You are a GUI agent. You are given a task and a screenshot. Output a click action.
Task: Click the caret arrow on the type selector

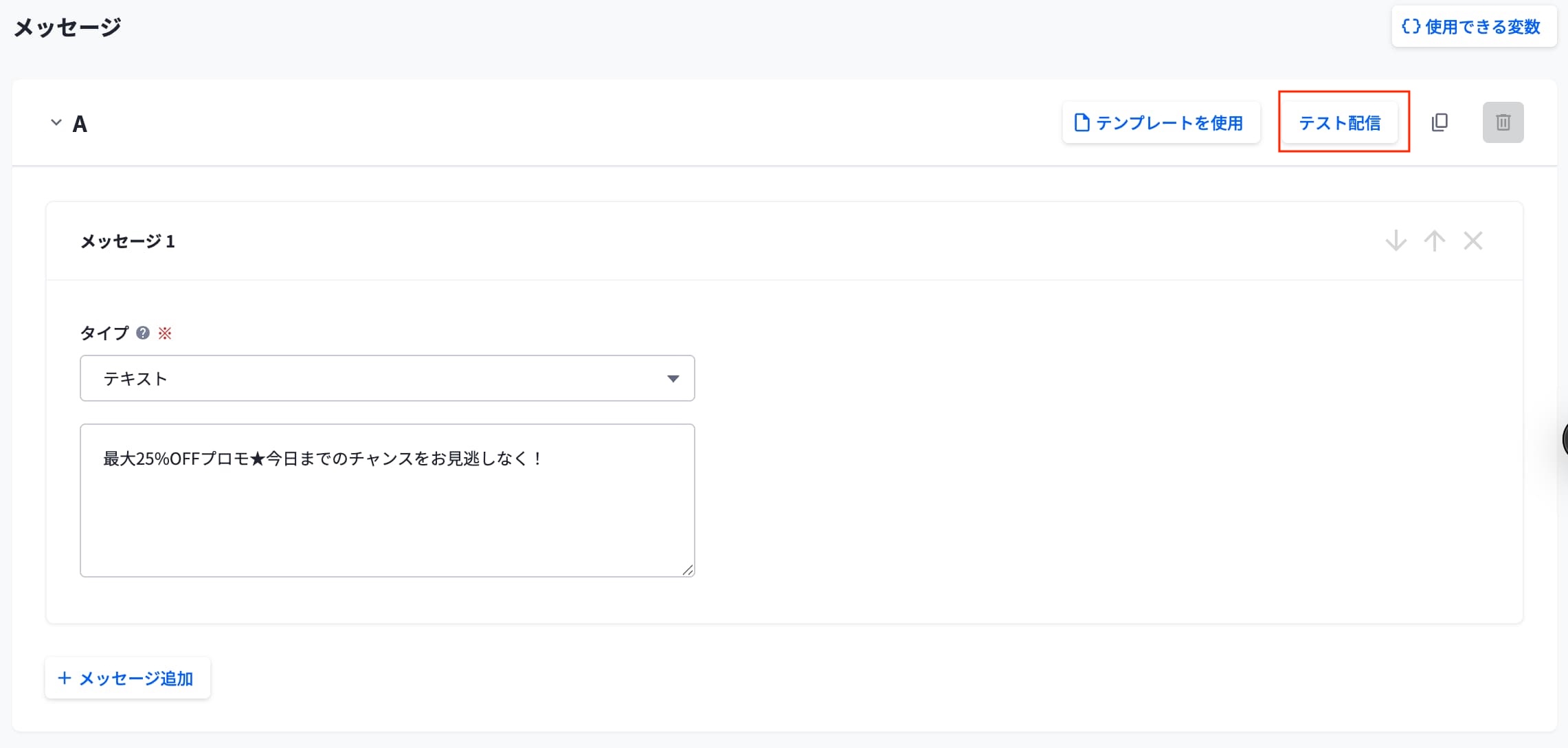click(x=673, y=379)
